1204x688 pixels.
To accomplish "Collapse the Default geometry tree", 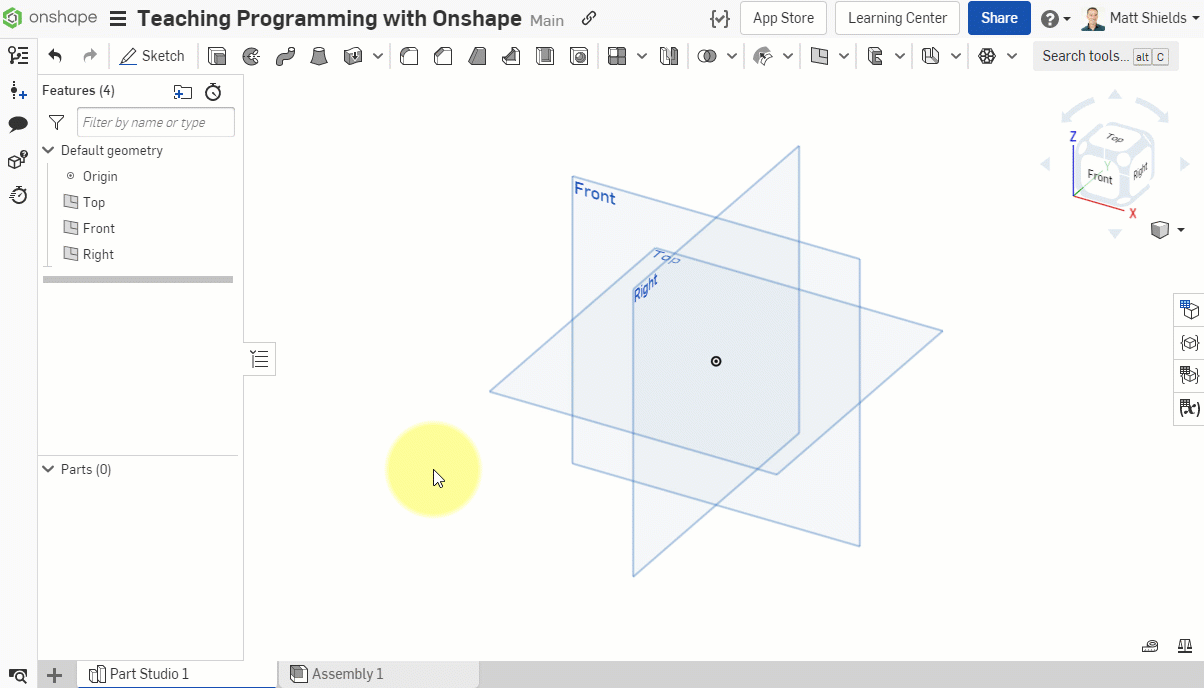I will [x=47, y=150].
